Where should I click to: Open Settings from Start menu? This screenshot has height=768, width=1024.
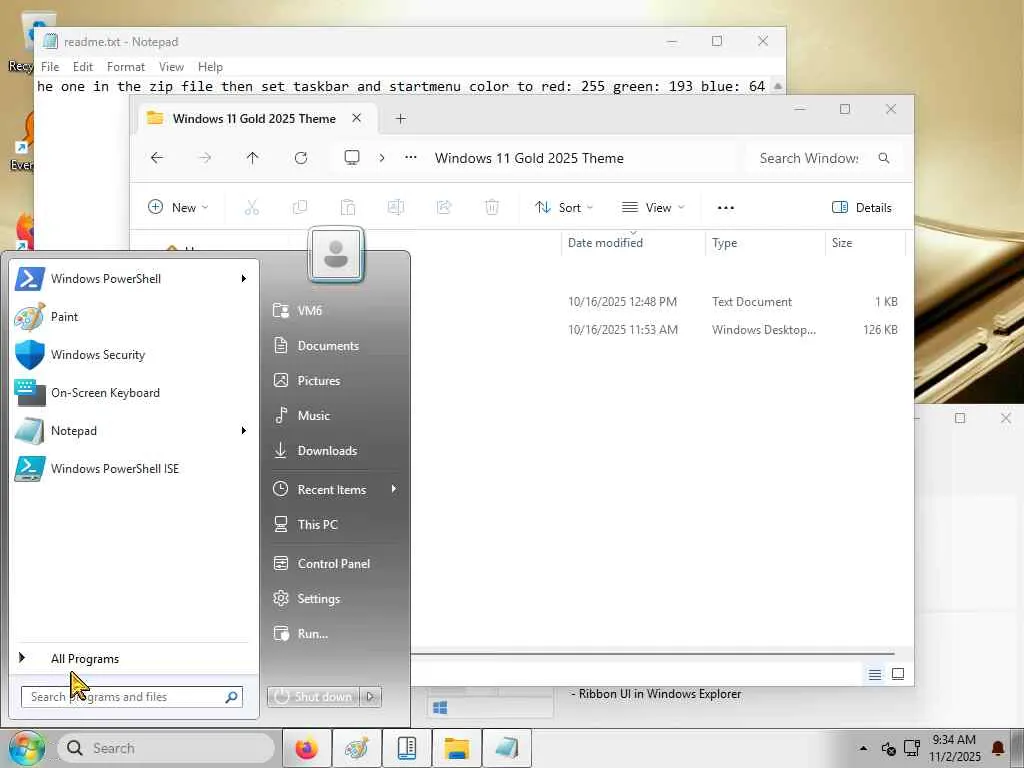pyautogui.click(x=336, y=598)
